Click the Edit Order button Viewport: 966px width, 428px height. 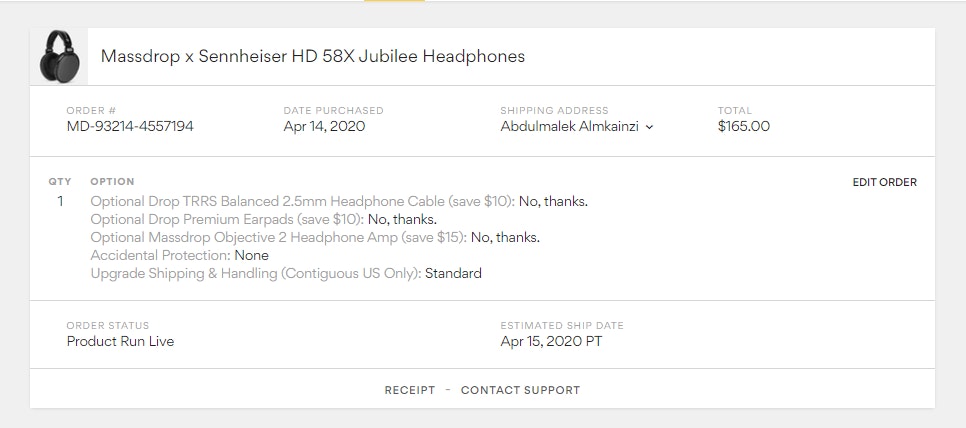pos(884,183)
